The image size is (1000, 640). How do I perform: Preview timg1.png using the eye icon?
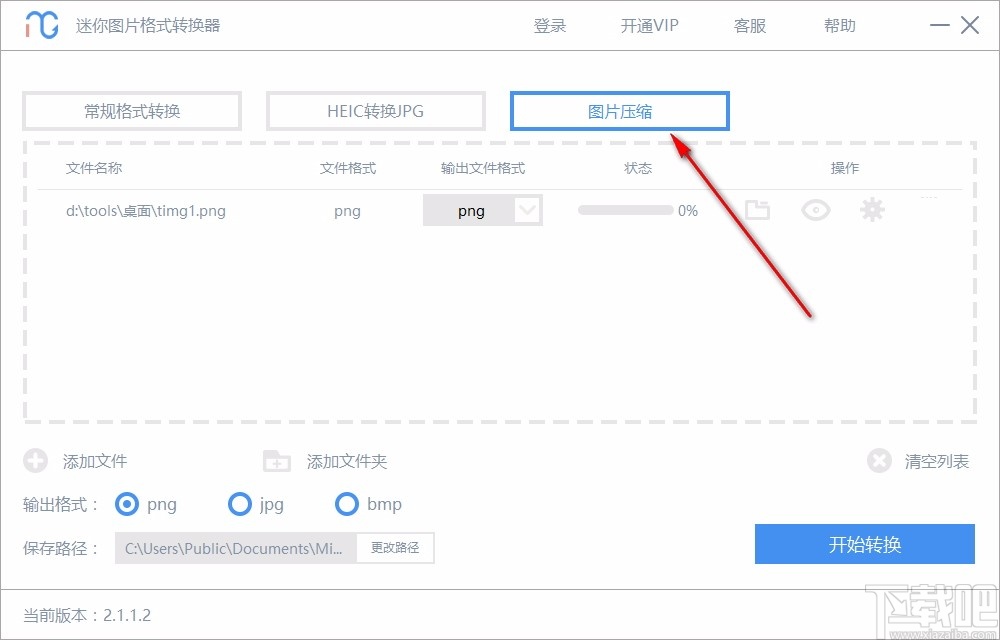click(x=815, y=210)
